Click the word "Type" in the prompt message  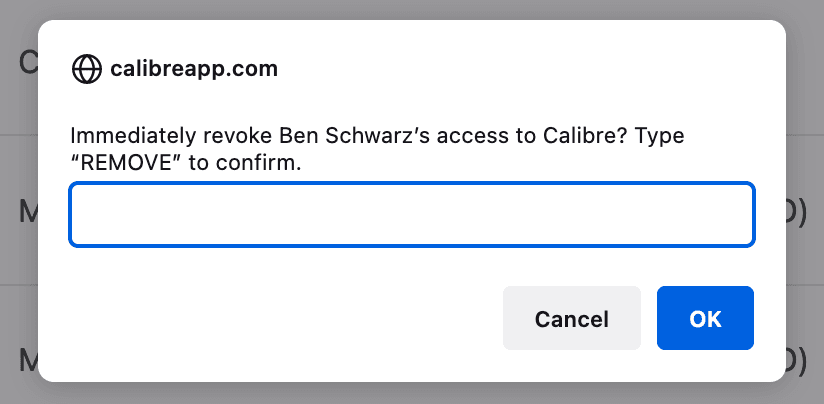pos(659,135)
